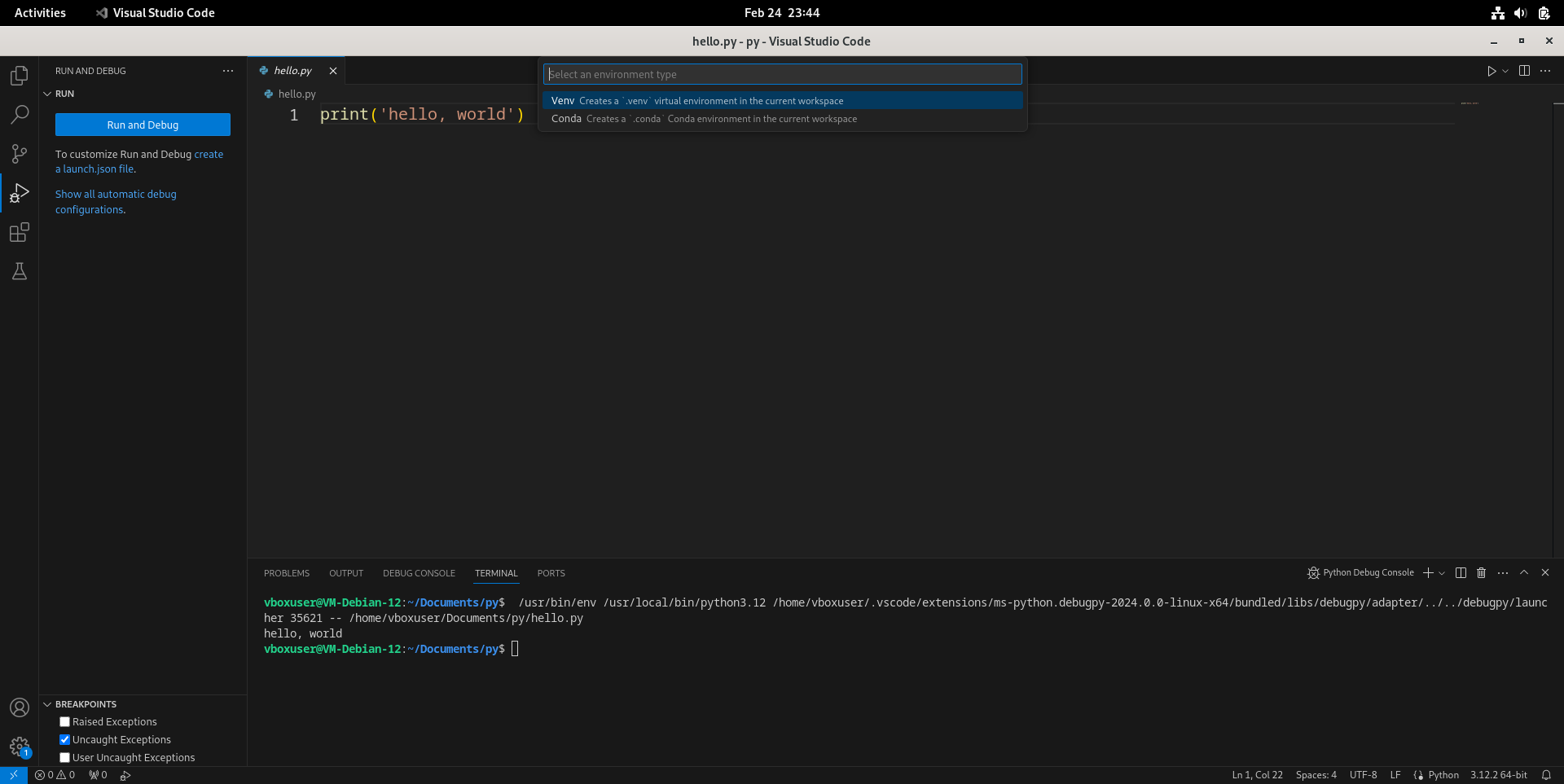Split the terminal panel
The width and height of the screenshot is (1564, 784).
click(1461, 573)
